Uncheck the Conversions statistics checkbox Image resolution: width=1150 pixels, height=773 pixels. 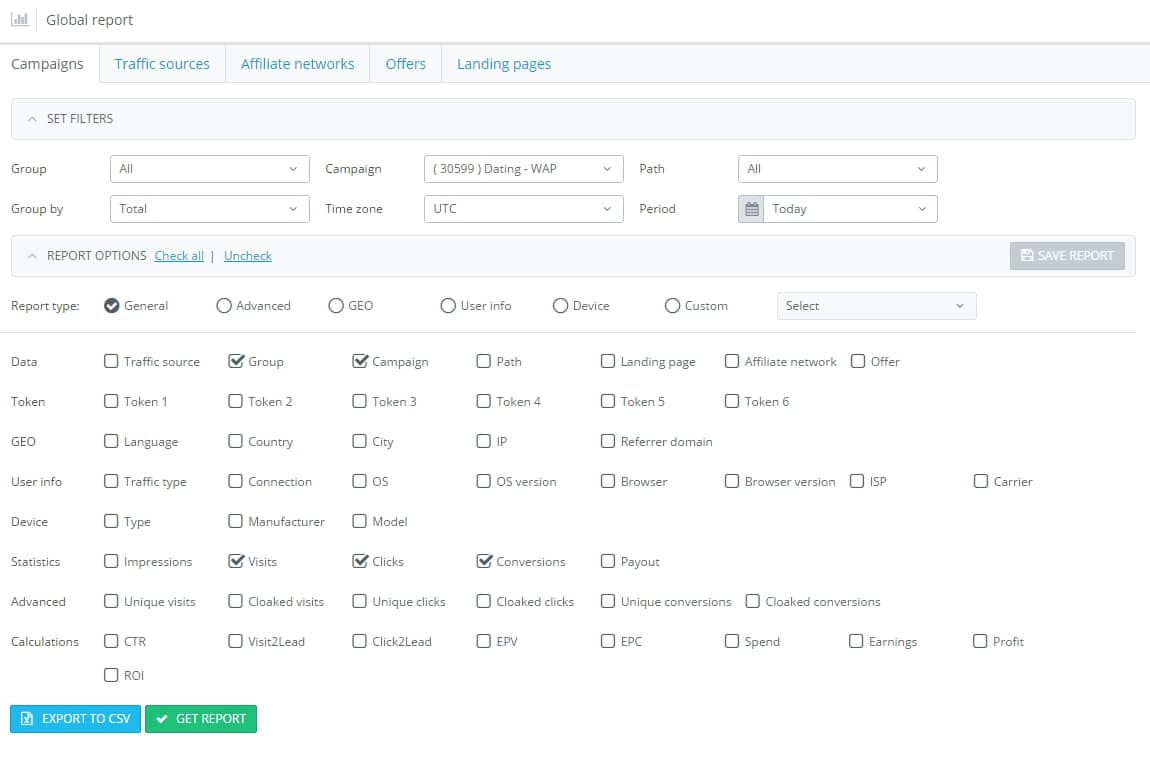[x=484, y=561]
